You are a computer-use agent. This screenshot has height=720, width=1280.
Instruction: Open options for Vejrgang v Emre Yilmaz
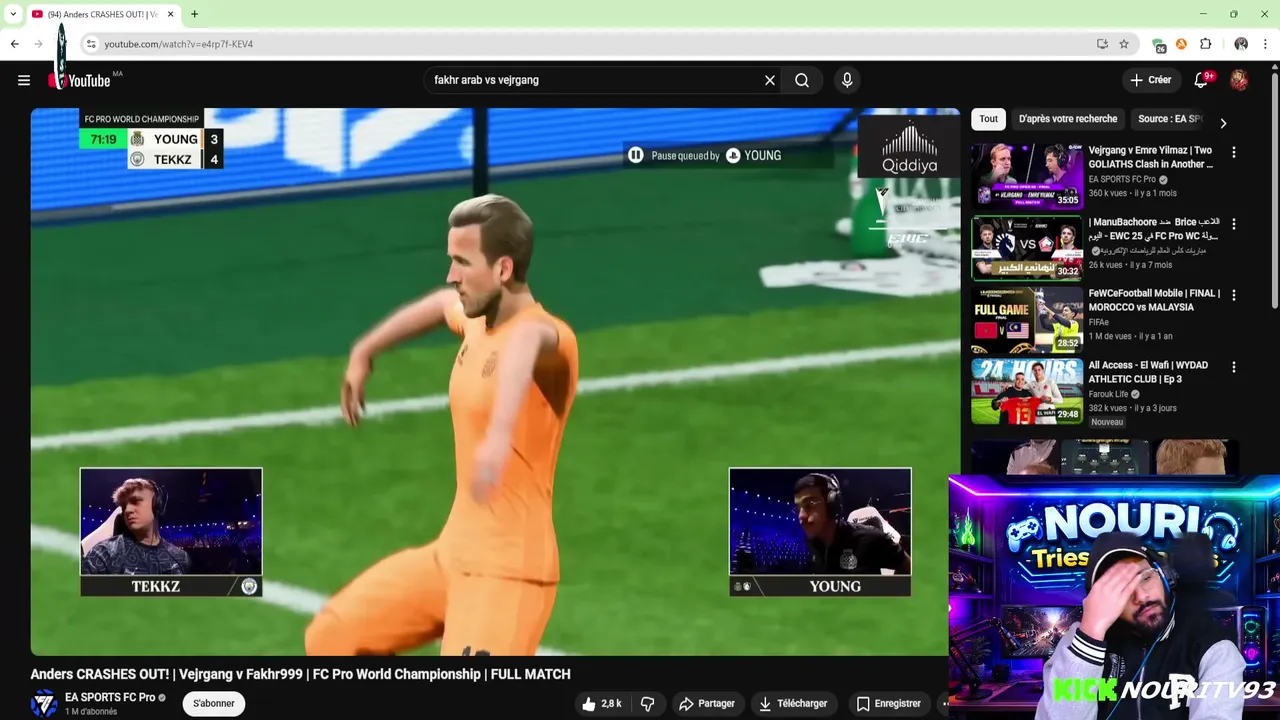1233,152
